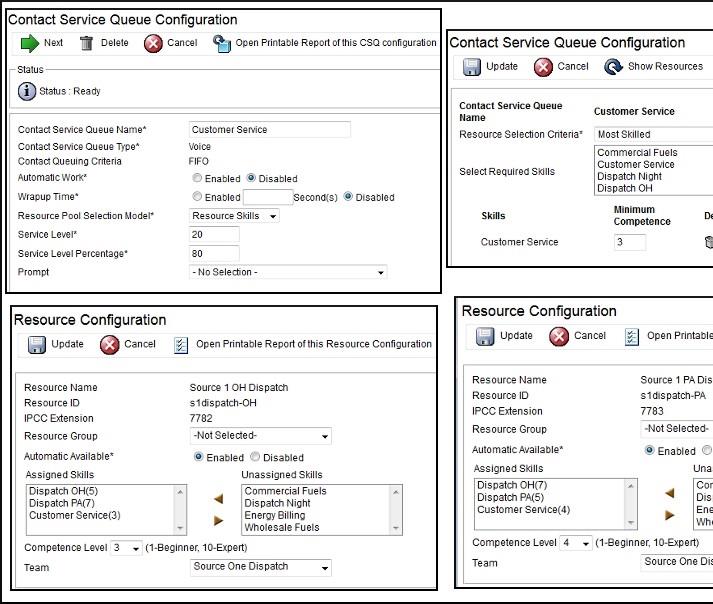This screenshot has height=604, width=713.
Task: Click printable report checklist icon for s1dispatch-PA
Action: [x=632, y=337]
